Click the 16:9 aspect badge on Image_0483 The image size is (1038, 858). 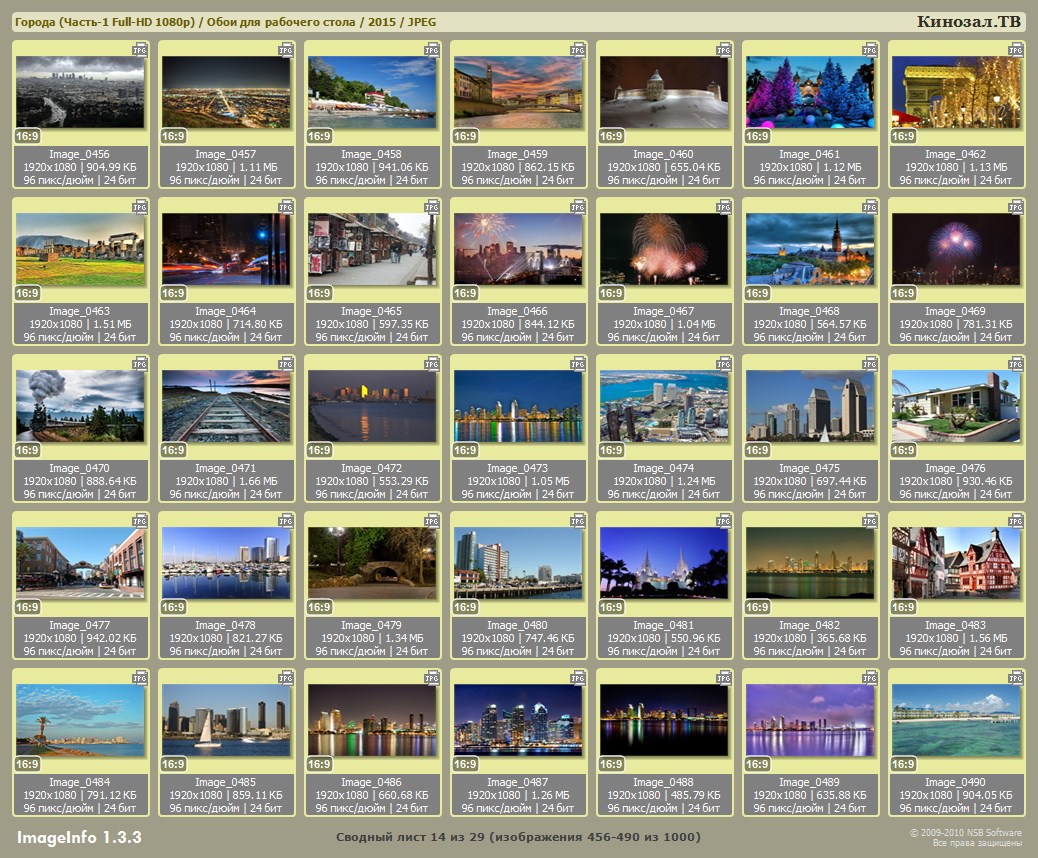pos(904,608)
